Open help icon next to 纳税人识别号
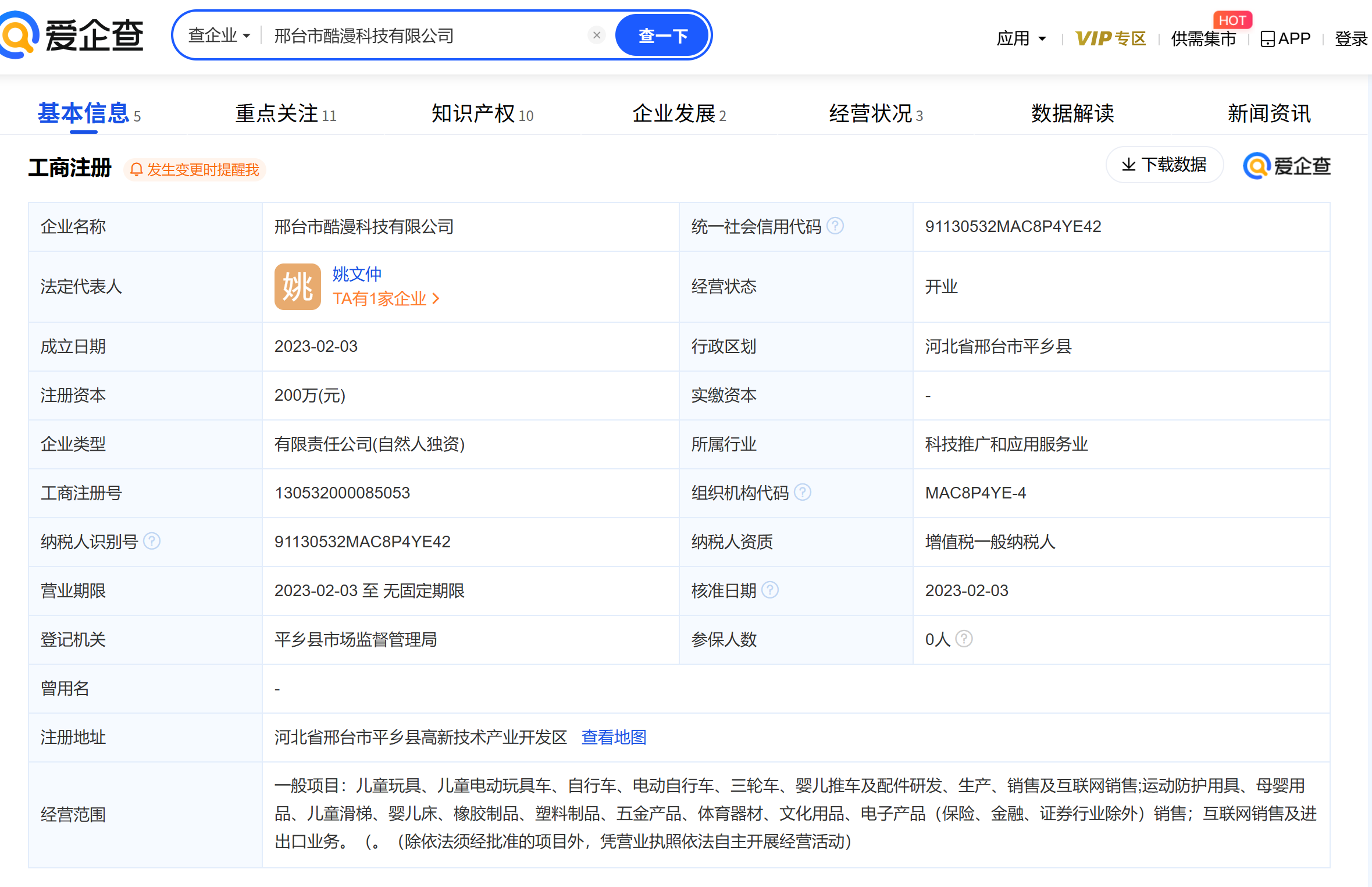Image resolution: width=1372 pixels, height=887 pixels. point(152,541)
